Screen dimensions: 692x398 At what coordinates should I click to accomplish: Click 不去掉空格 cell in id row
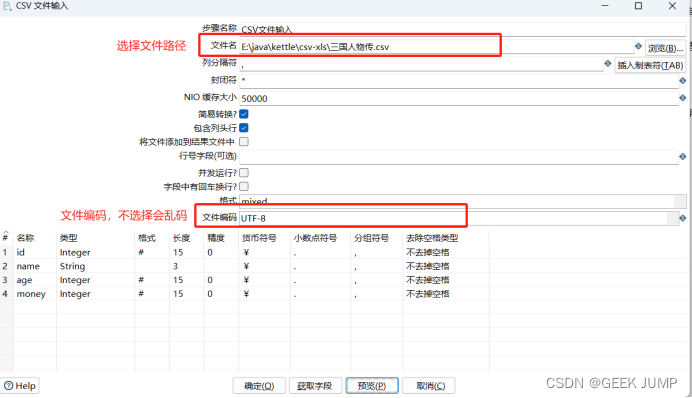(x=445, y=252)
